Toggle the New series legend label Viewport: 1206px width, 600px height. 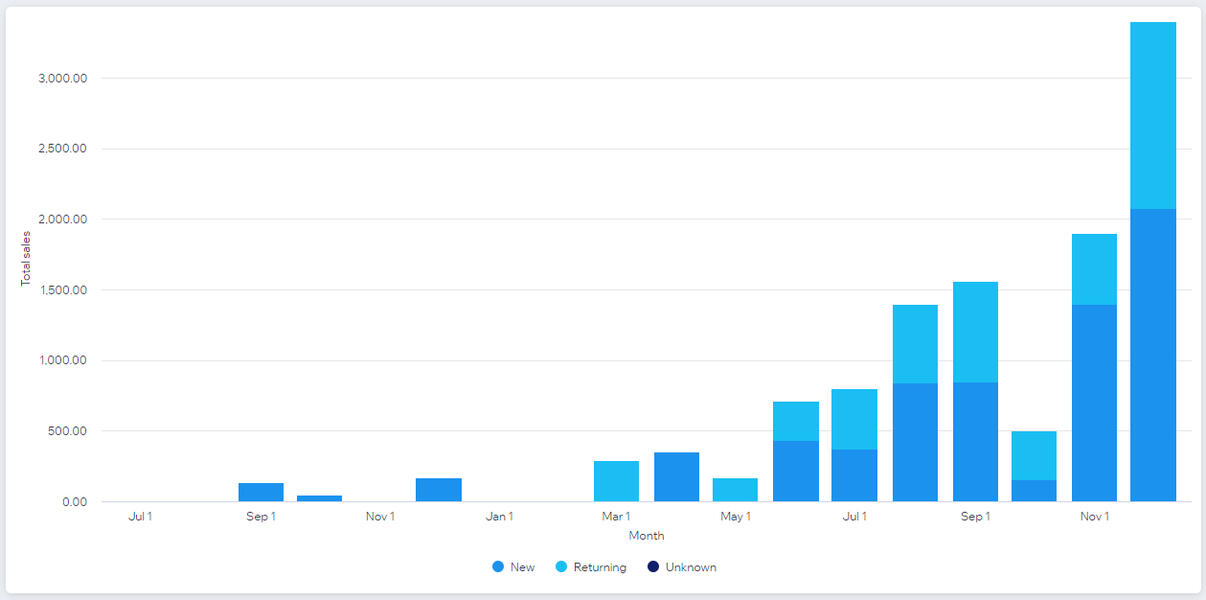pyautogui.click(x=522, y=567)
